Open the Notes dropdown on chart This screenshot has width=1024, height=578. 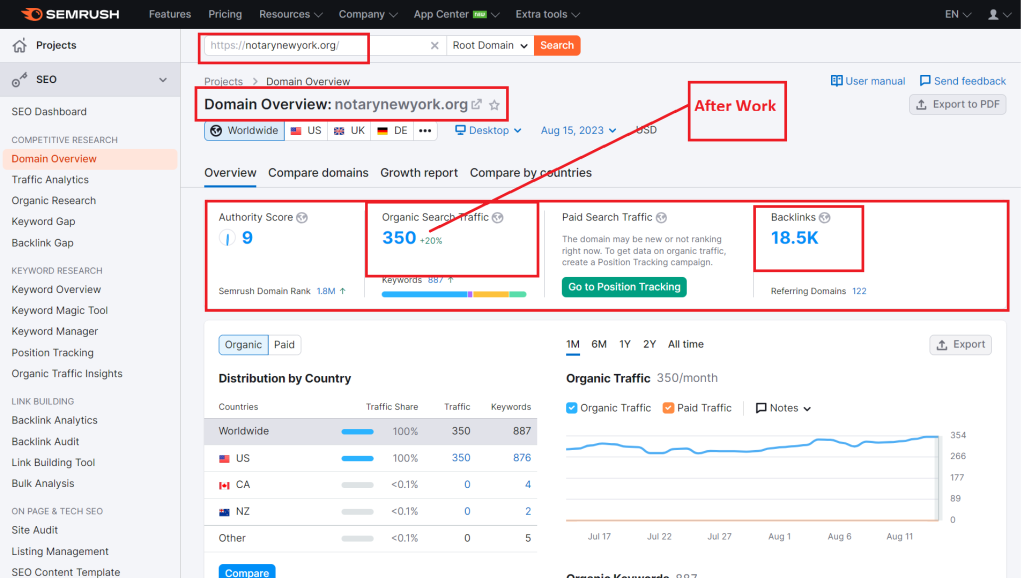click(x=783, y=408)
